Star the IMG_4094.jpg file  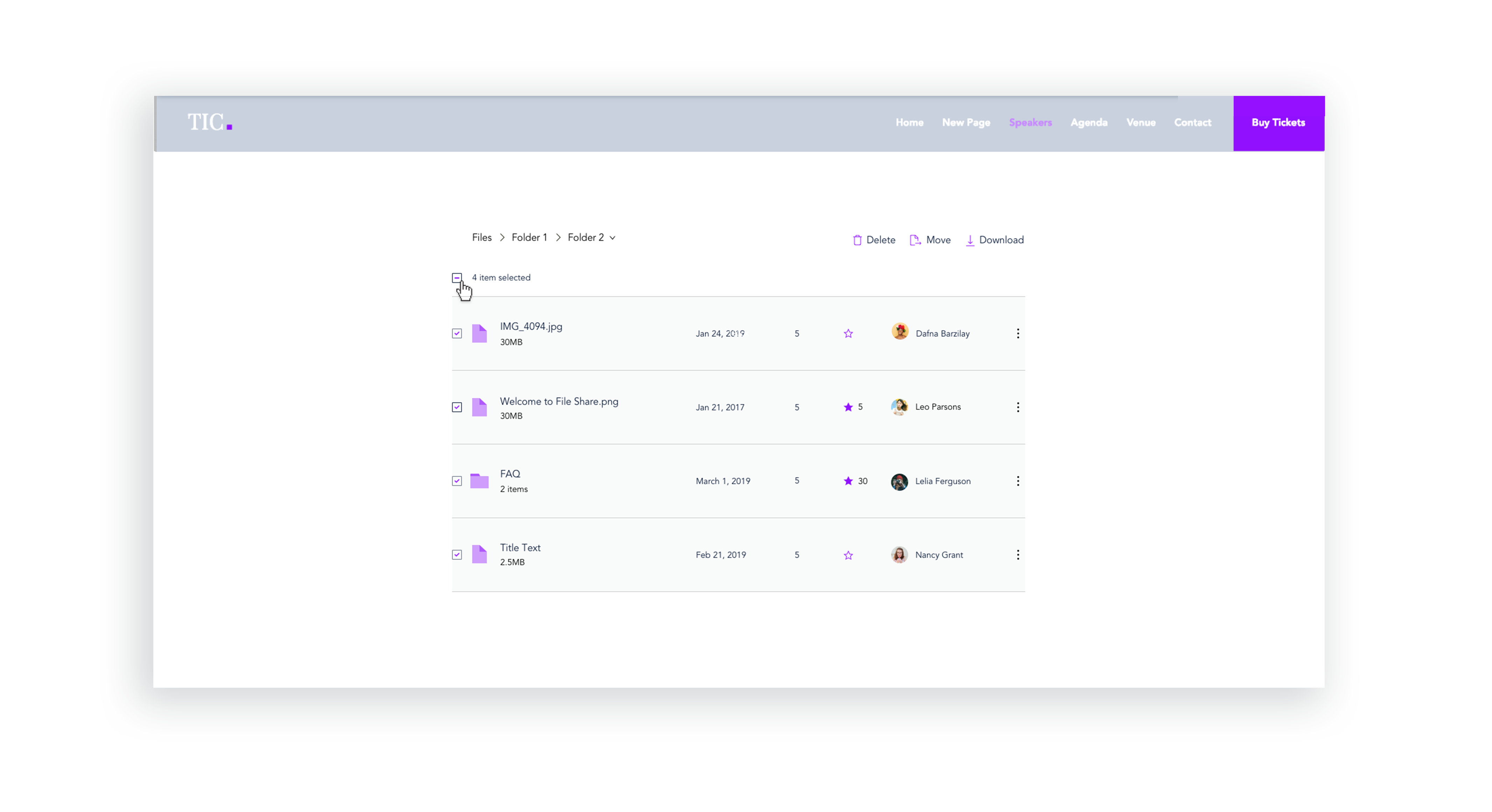click(x=848, y=334)
